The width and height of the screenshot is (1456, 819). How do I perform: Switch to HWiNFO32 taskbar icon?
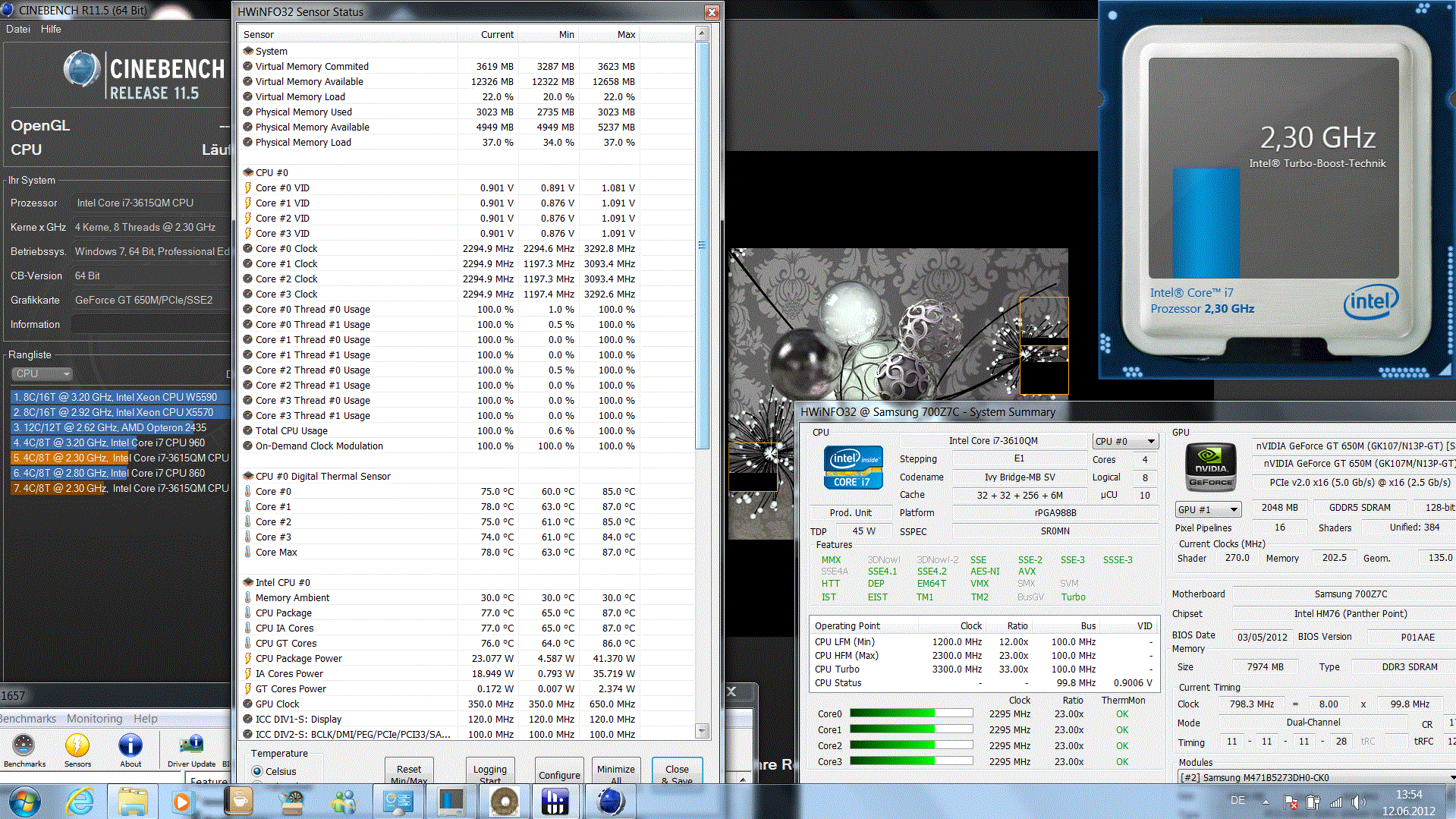coord(556,802)
